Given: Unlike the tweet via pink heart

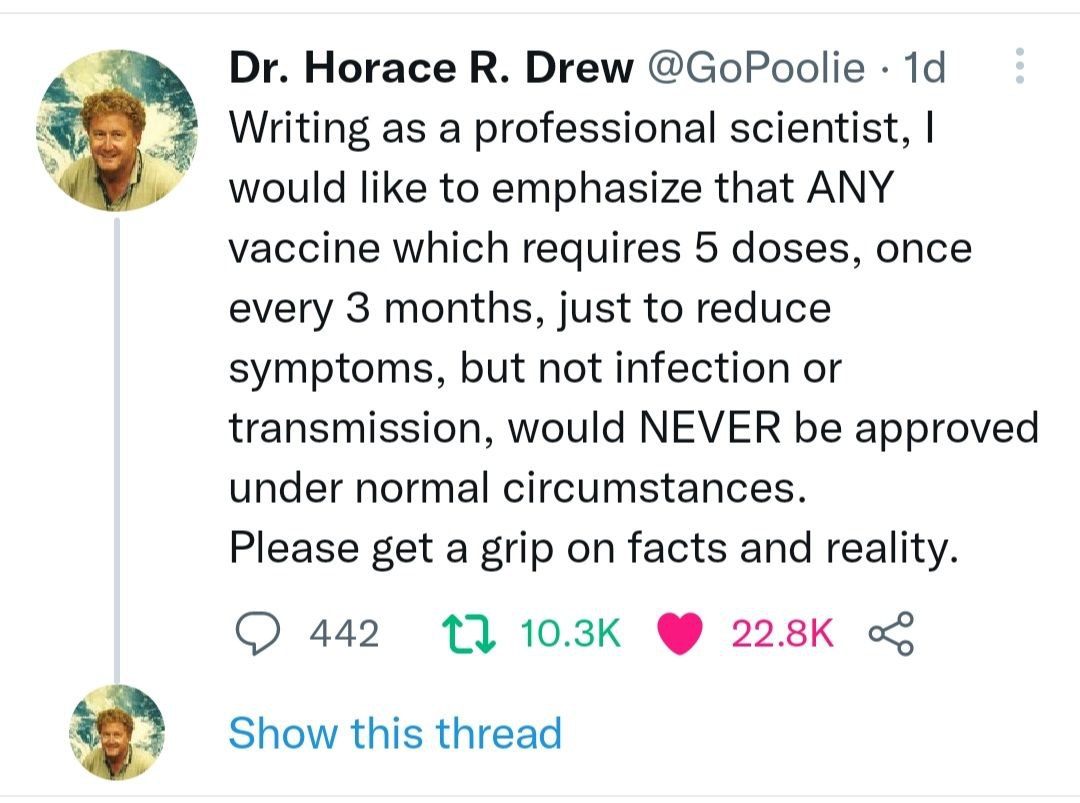Looking at the screenshot, I should pyautogui.click(x=680, y=634).
